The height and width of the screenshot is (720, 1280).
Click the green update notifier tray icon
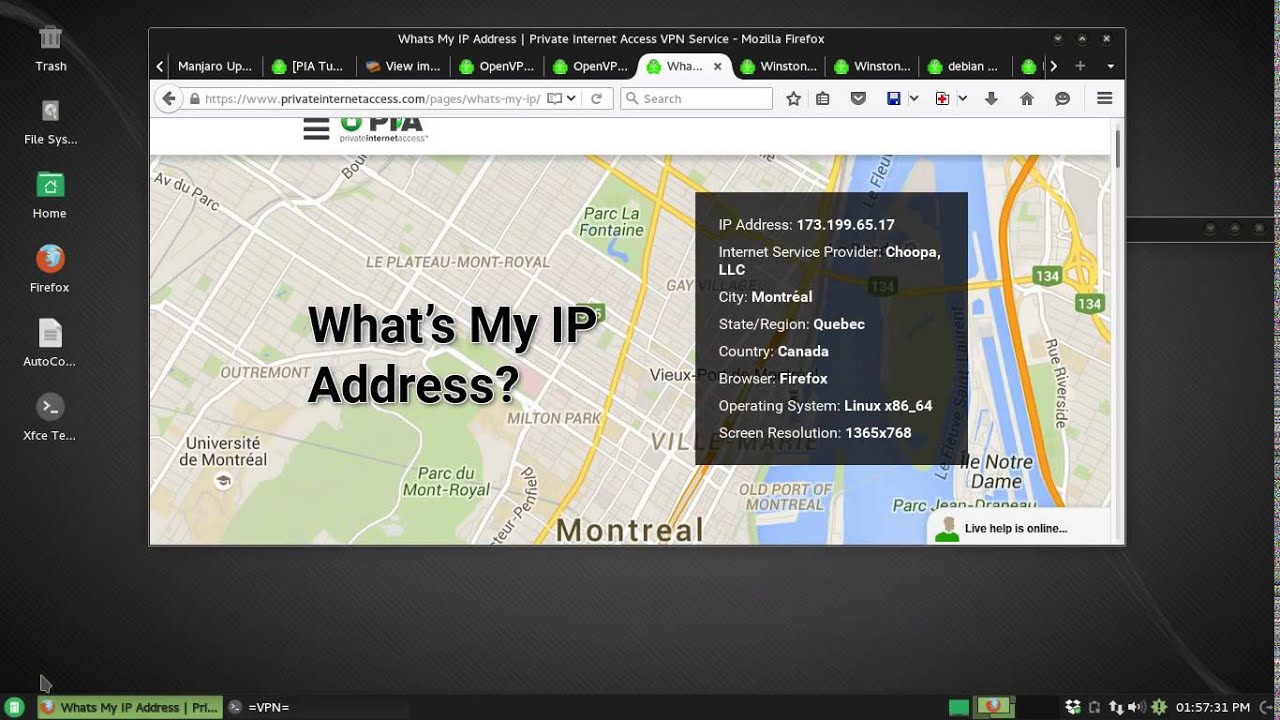click(1159, 707)
